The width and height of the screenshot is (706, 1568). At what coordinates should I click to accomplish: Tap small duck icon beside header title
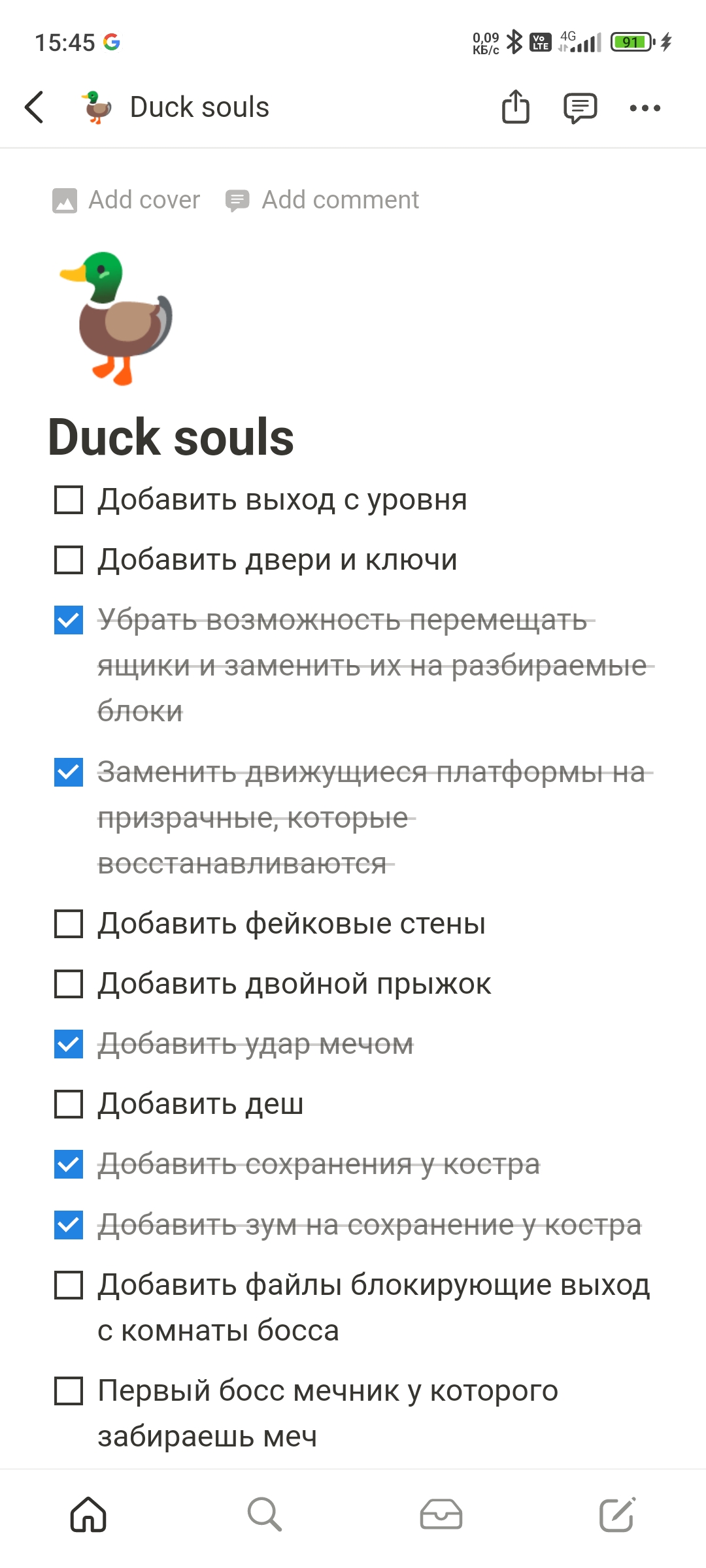click(x=97, y=107)
